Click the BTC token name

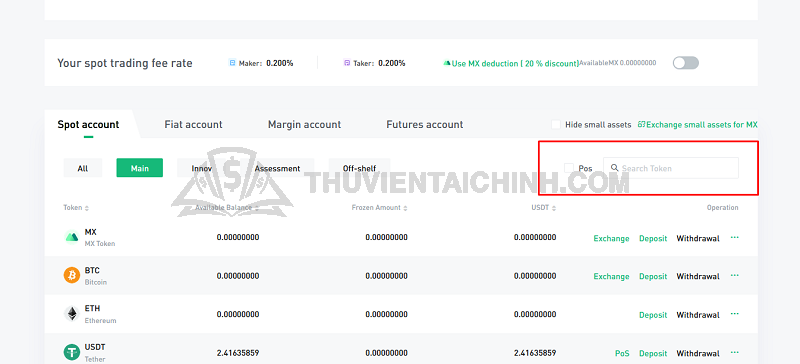92,271
